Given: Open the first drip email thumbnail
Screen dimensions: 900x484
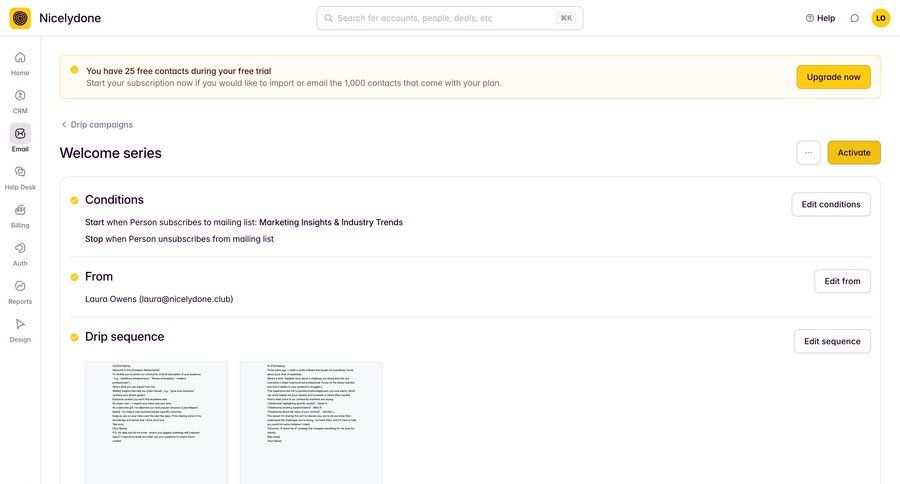Looking at the screenshot, I should (x=156, y=423).
